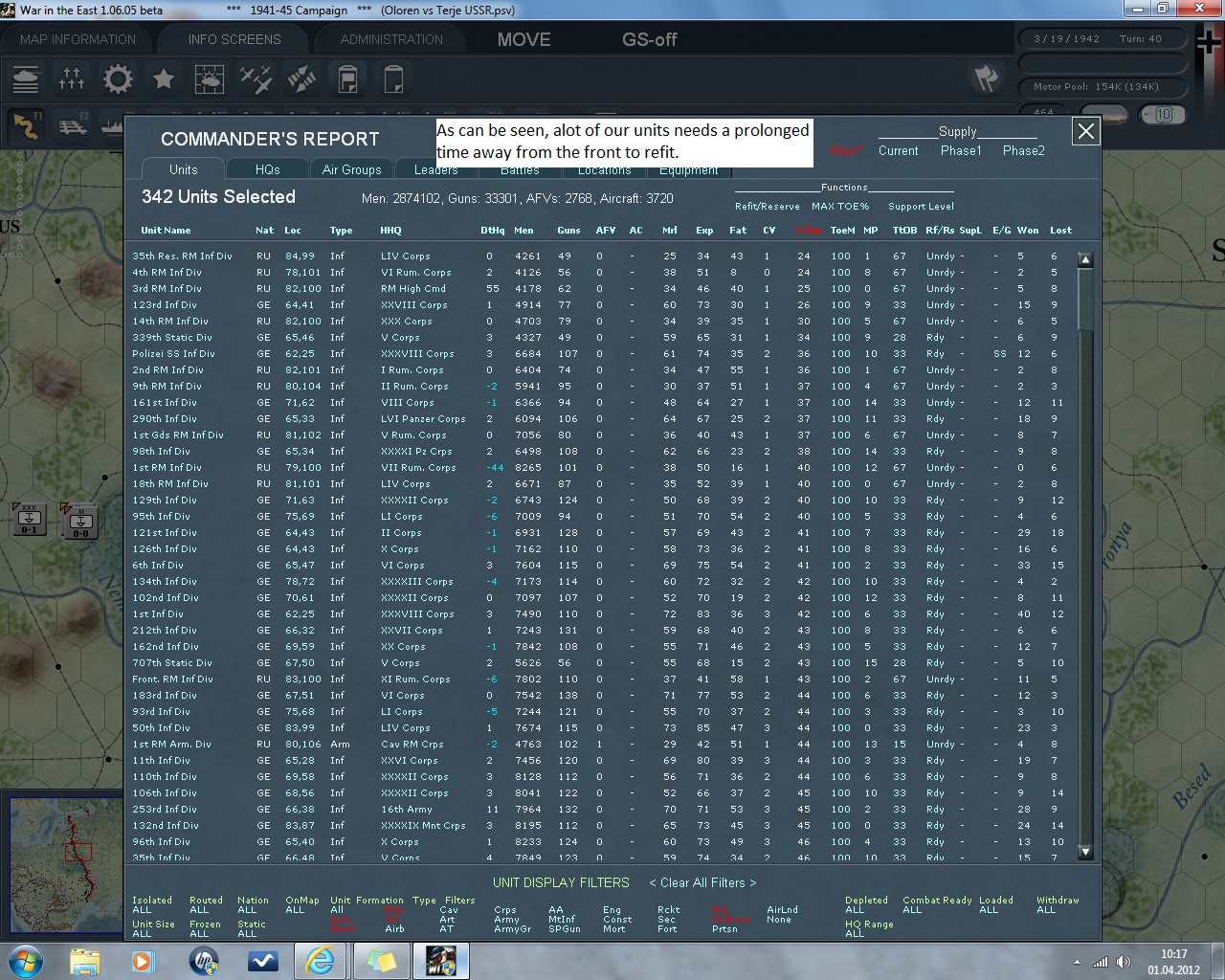Show Current supply columns
Viewport: 1225px width, 980px height.
(x=898, y=150)
